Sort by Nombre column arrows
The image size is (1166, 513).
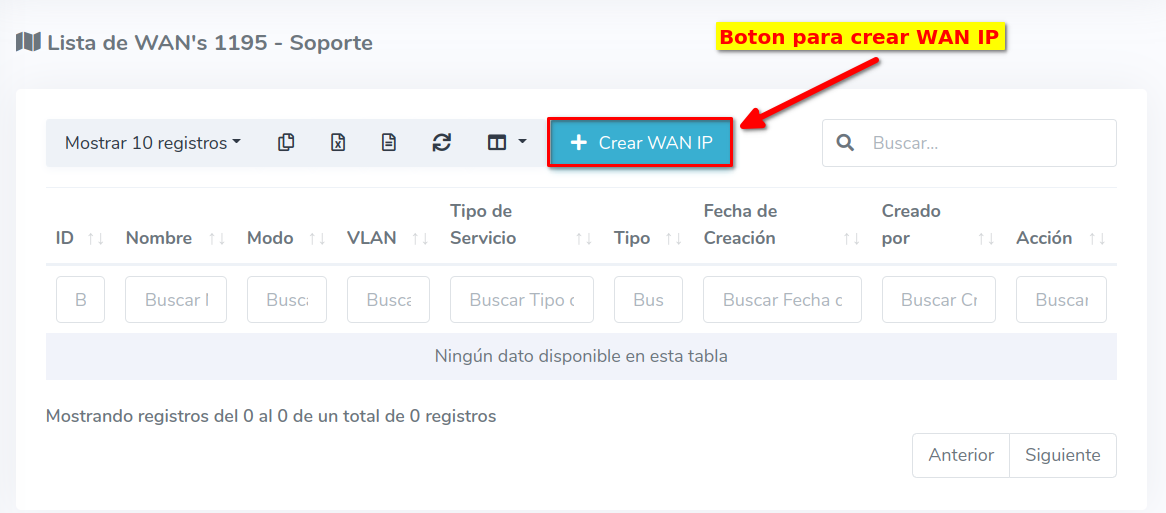point(216,238)
